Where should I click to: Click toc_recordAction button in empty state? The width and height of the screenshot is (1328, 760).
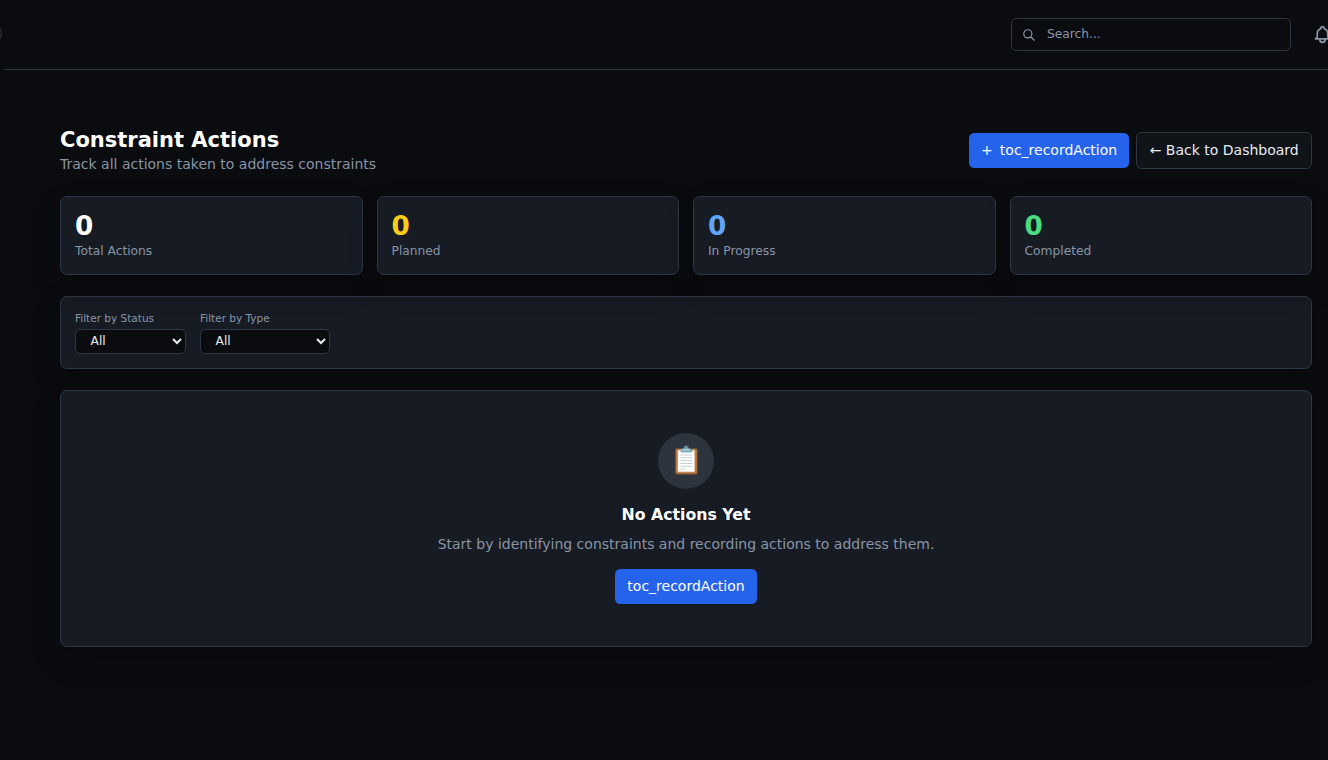click(686, 586)
